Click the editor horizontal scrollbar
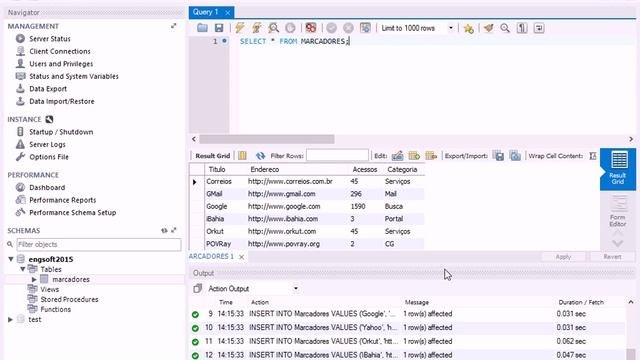Screen dimensions: 640x360 point(267,139)
